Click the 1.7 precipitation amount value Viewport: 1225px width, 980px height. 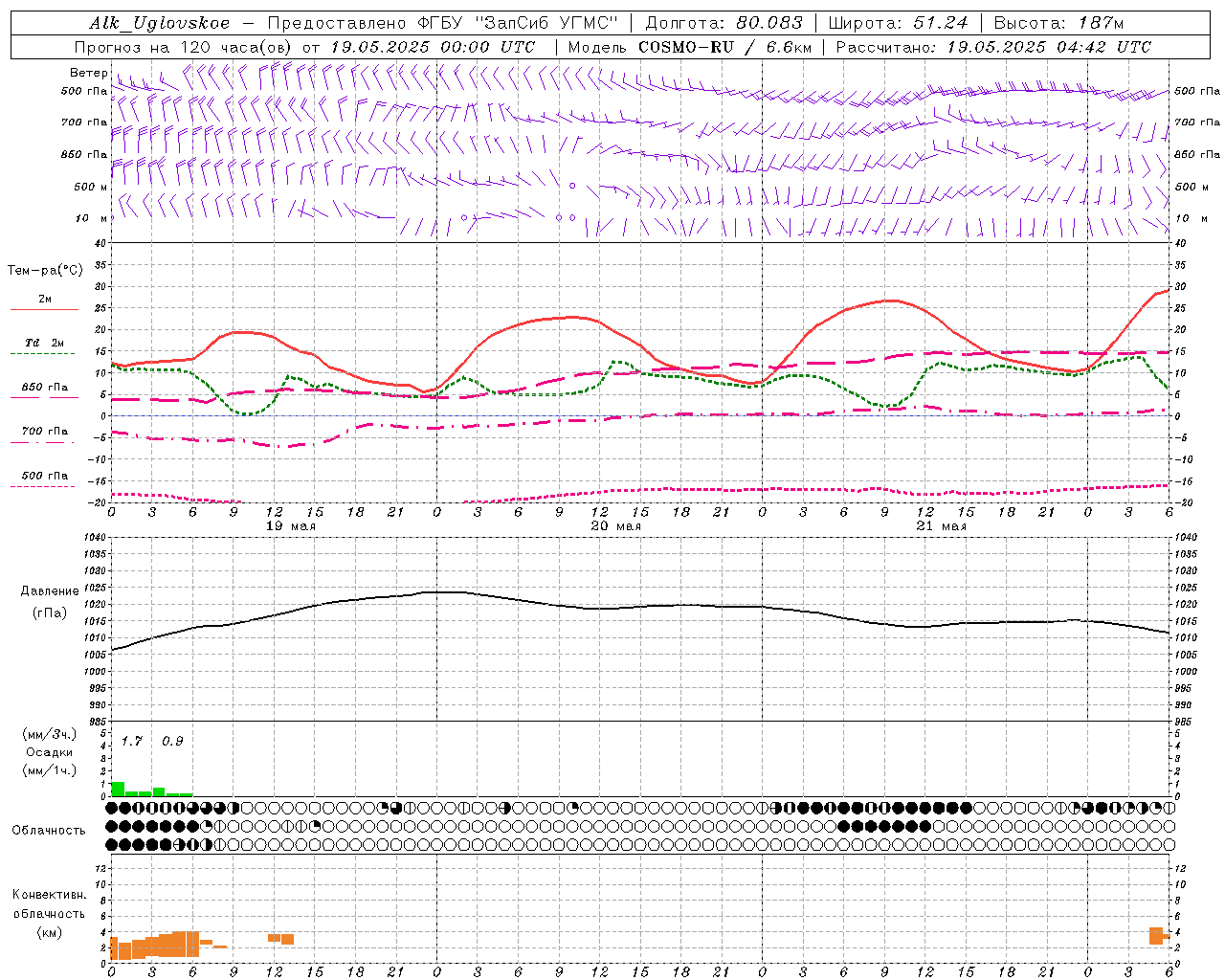coord(131,741)
